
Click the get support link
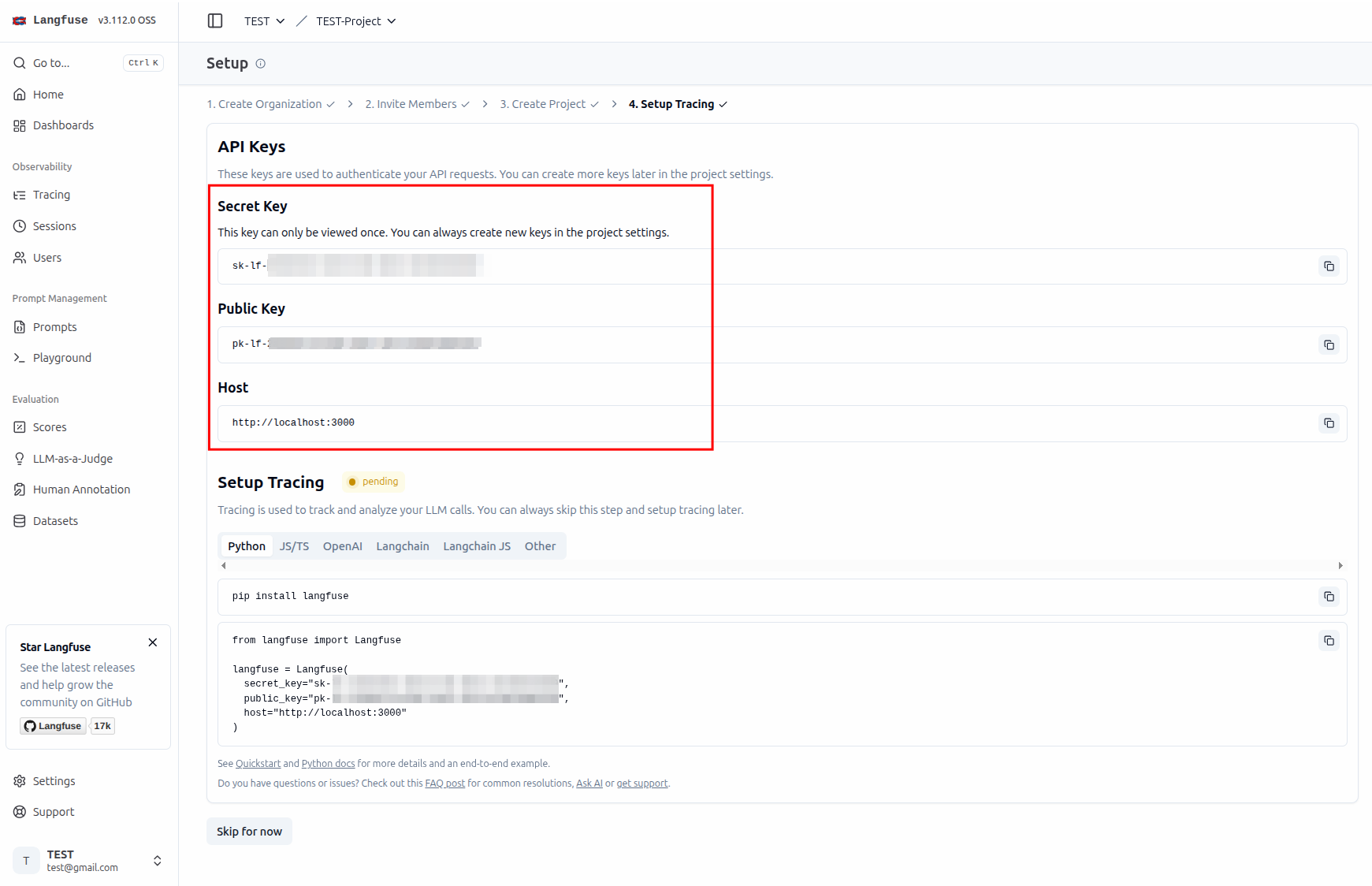(642, 784)
